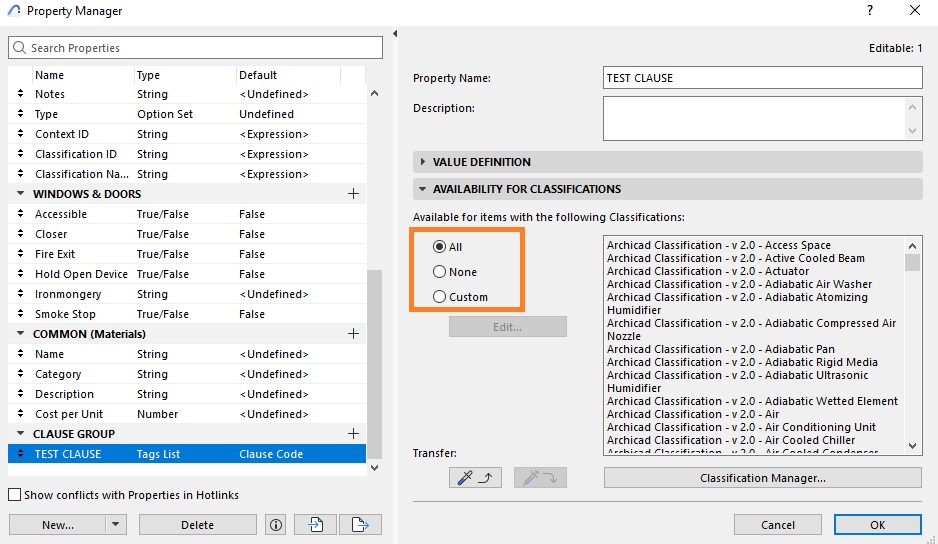Viewport: 938px width, 544px height.
Task: Expand the VALUE DEFINITION section
Action: click(x=423, y=162)
